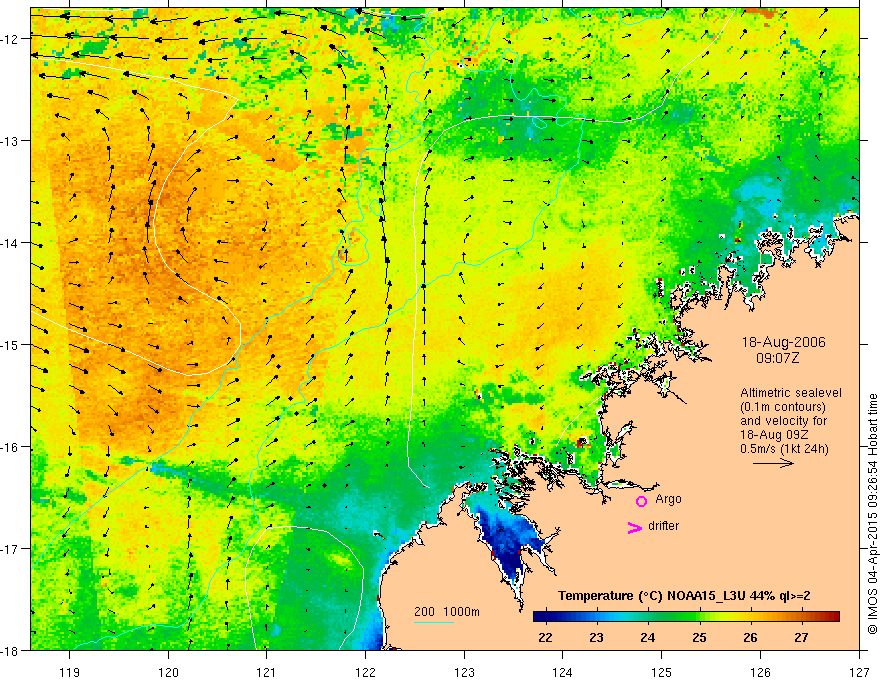Click the latitude axis label -14
The height and width of the screenshot is (680, 880).
[x=11, y=243]
